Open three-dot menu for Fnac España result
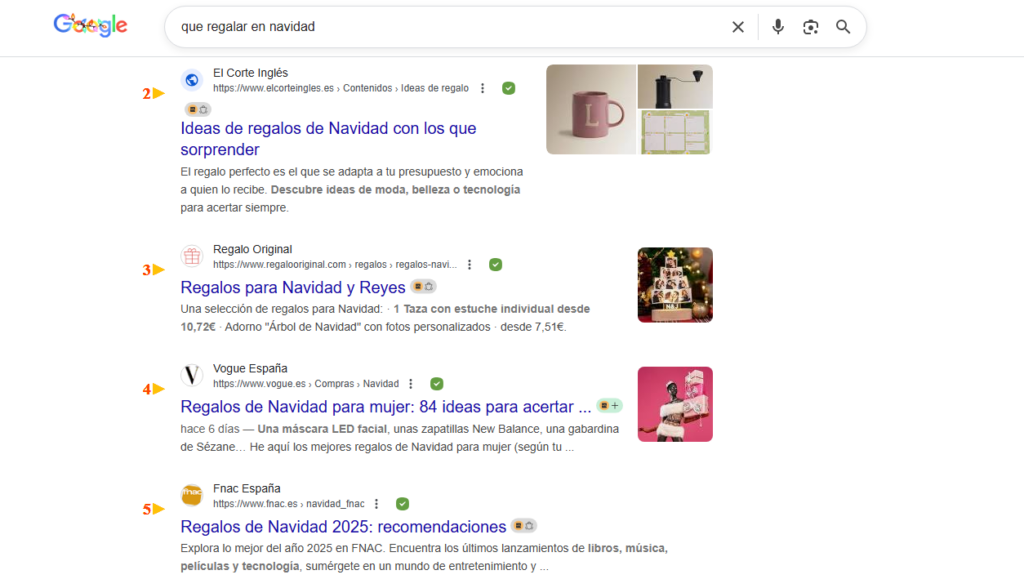 tap(377, 504)
